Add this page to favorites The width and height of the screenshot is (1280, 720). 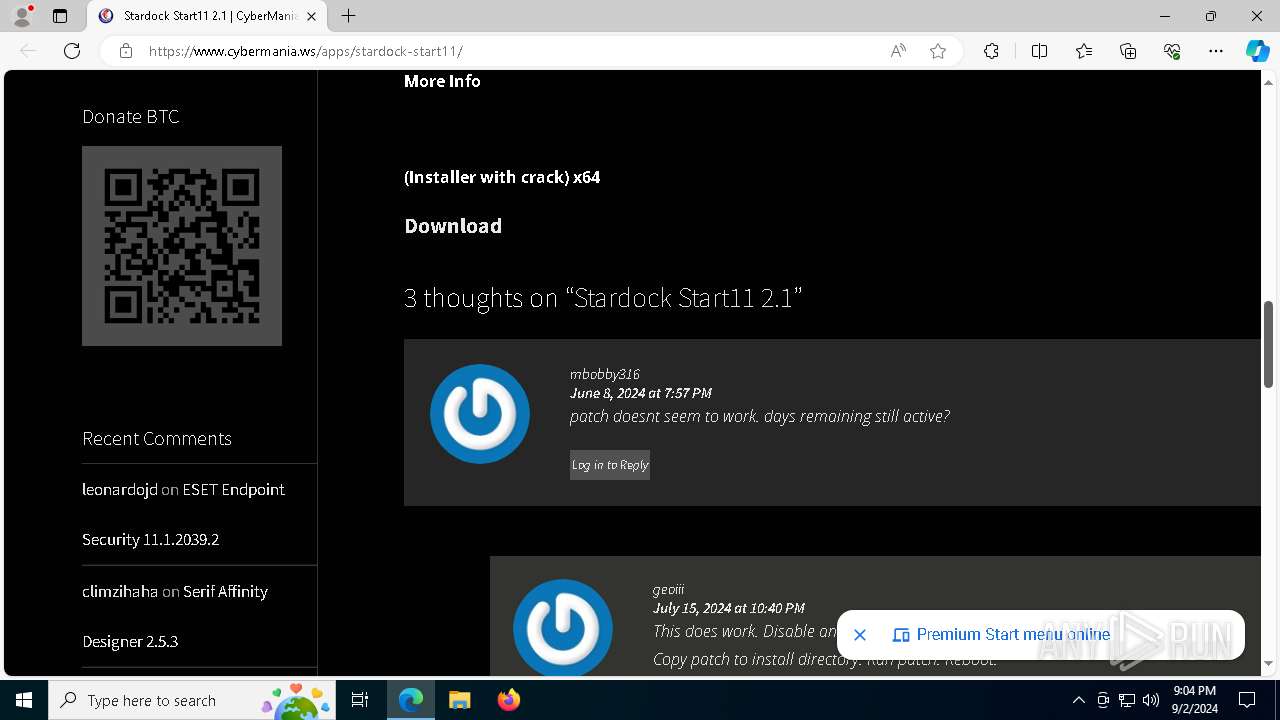938,51
